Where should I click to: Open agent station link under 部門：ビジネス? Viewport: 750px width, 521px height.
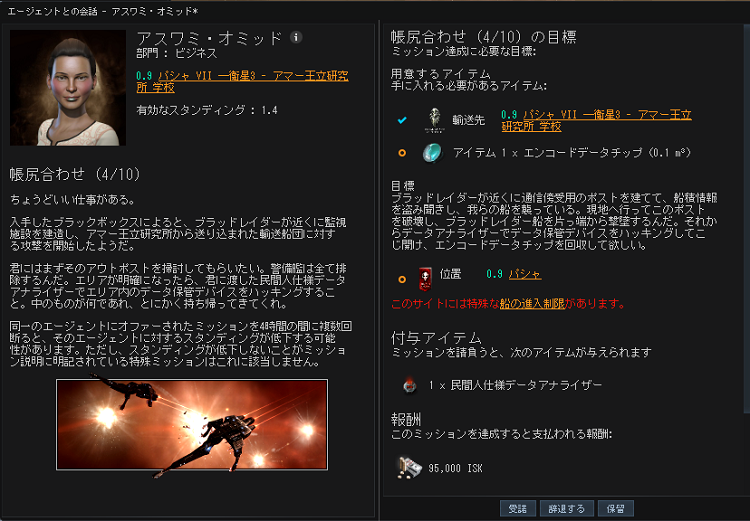[x=242, y=82]
